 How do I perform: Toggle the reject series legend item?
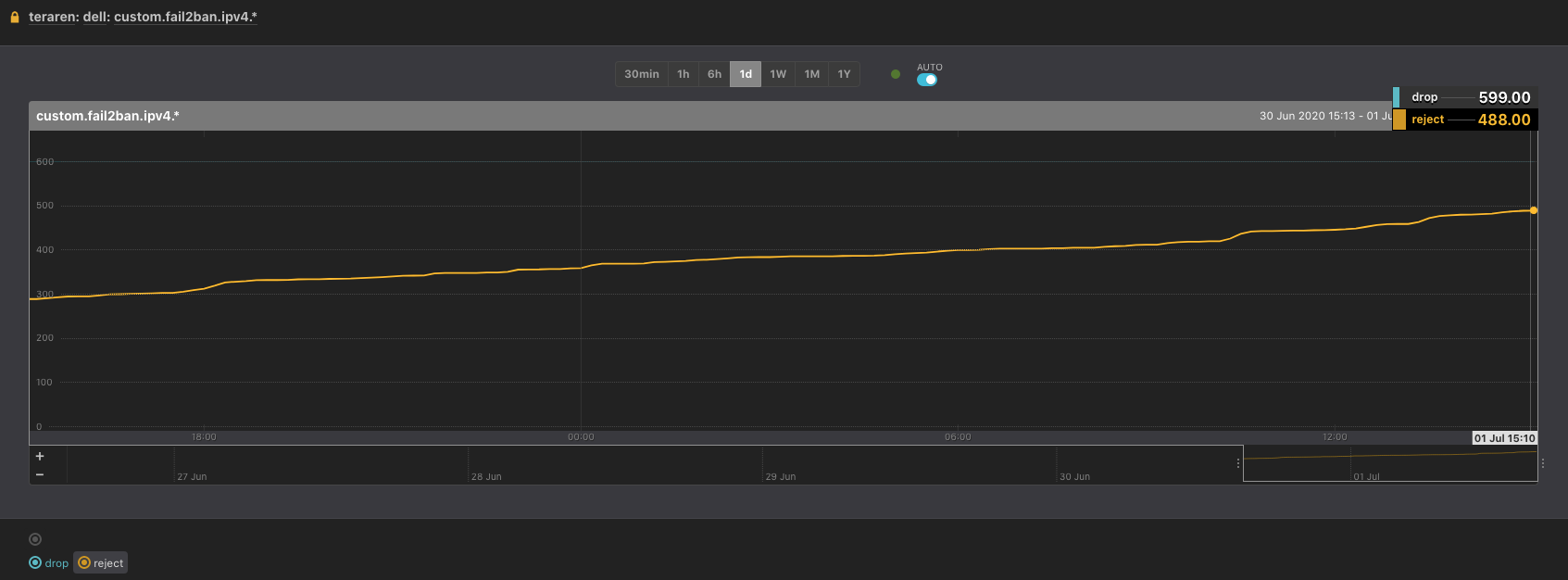coord(101,562)
